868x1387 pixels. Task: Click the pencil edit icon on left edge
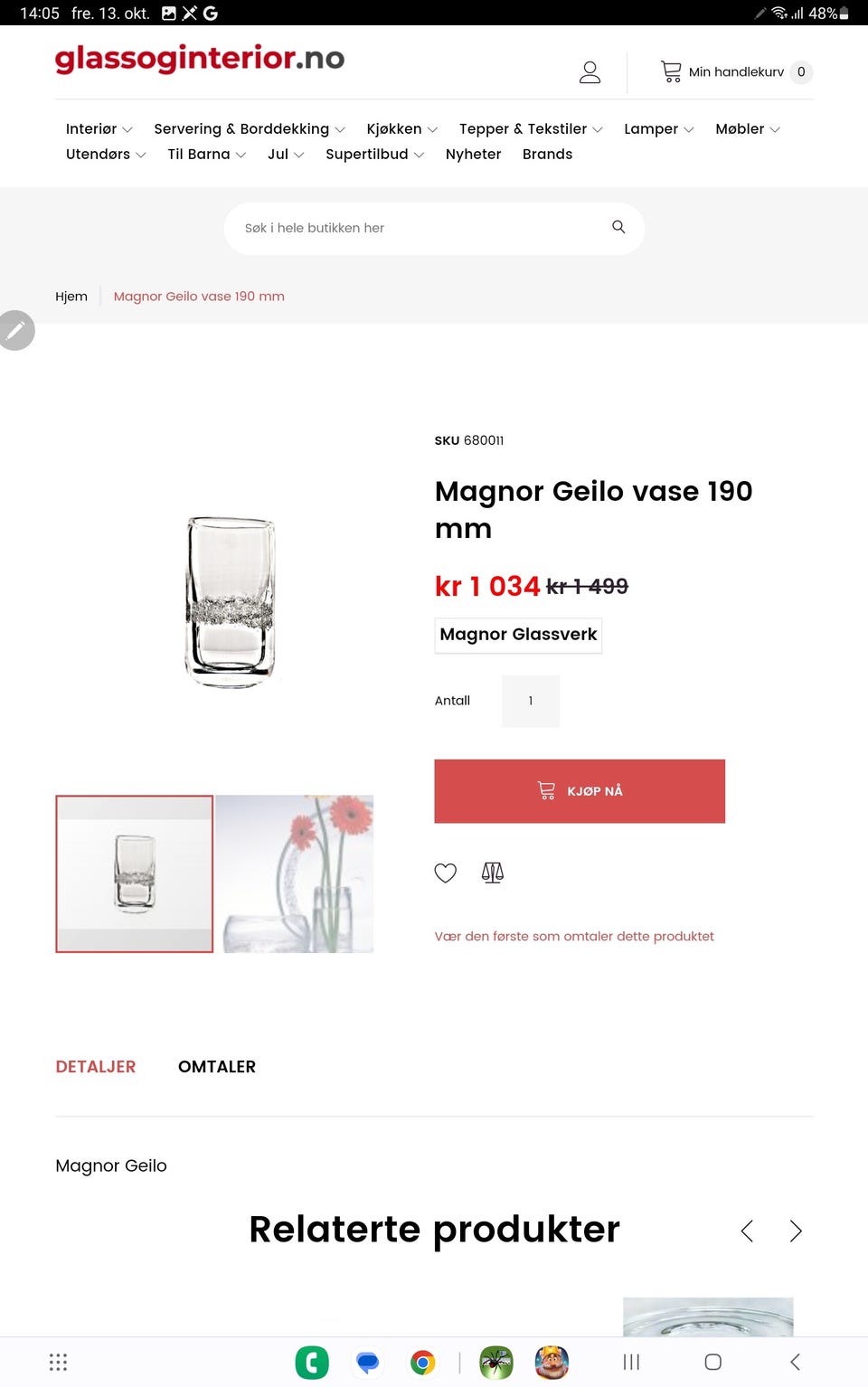point(16,330)
